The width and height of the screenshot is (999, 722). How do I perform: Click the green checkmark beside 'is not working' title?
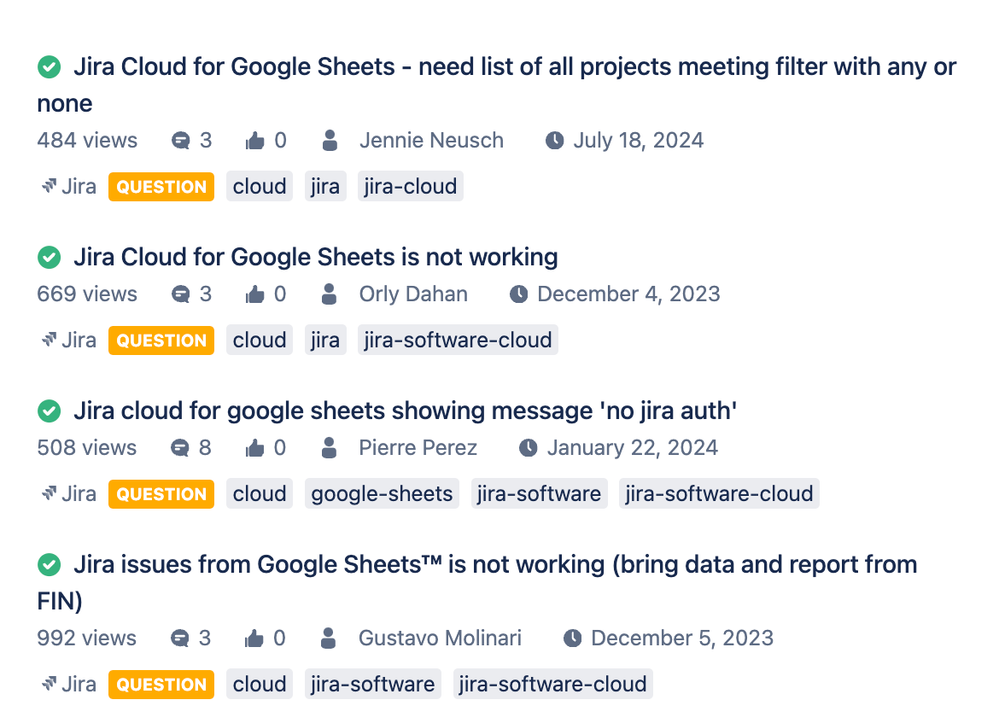click(x=48, y=257)
